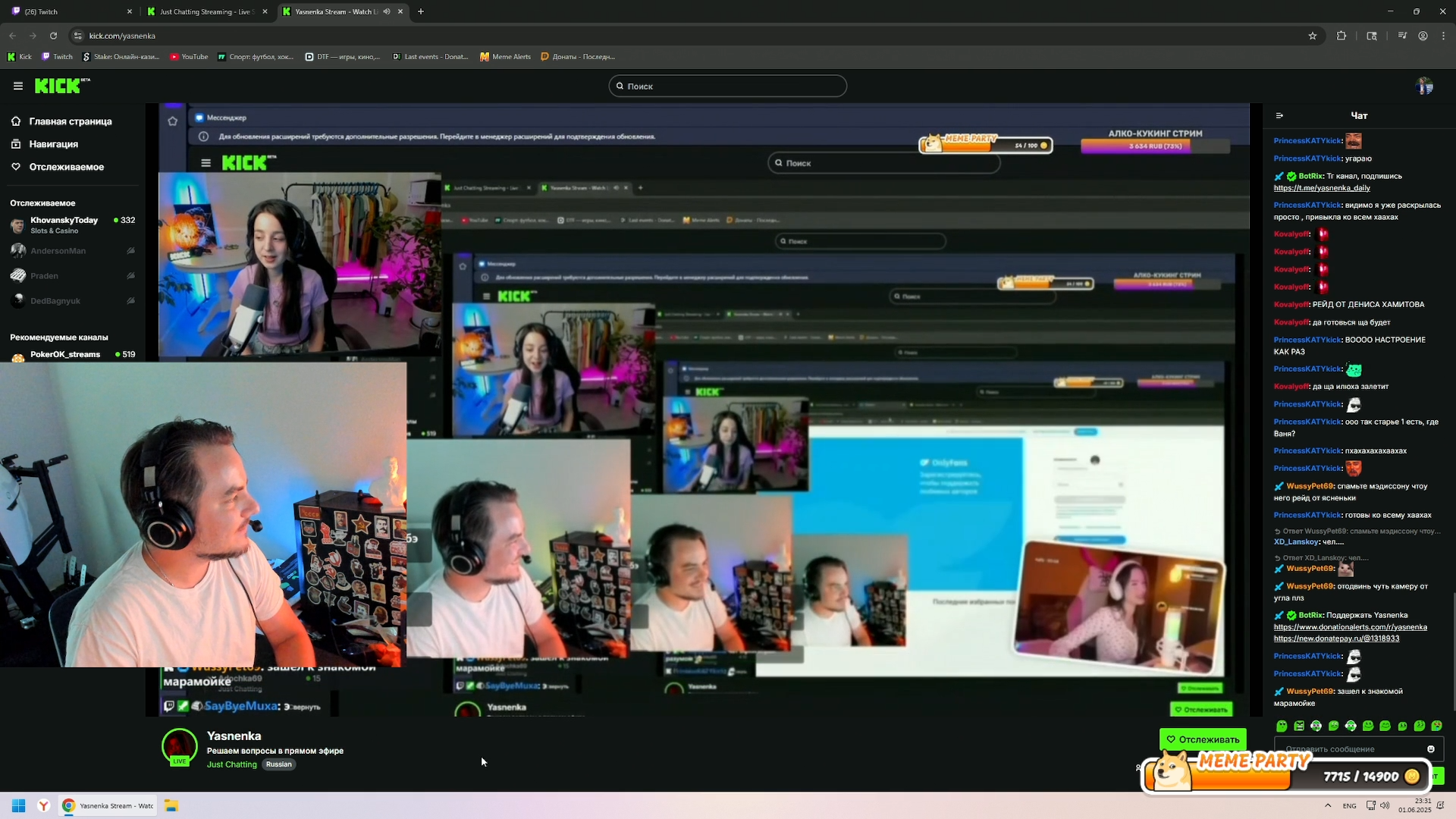Open File Explorer from taskbar

171,805
